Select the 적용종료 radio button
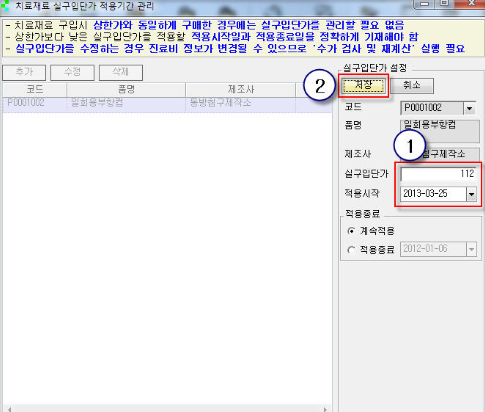This screenshot has width=485, height=412. point(351,250)
